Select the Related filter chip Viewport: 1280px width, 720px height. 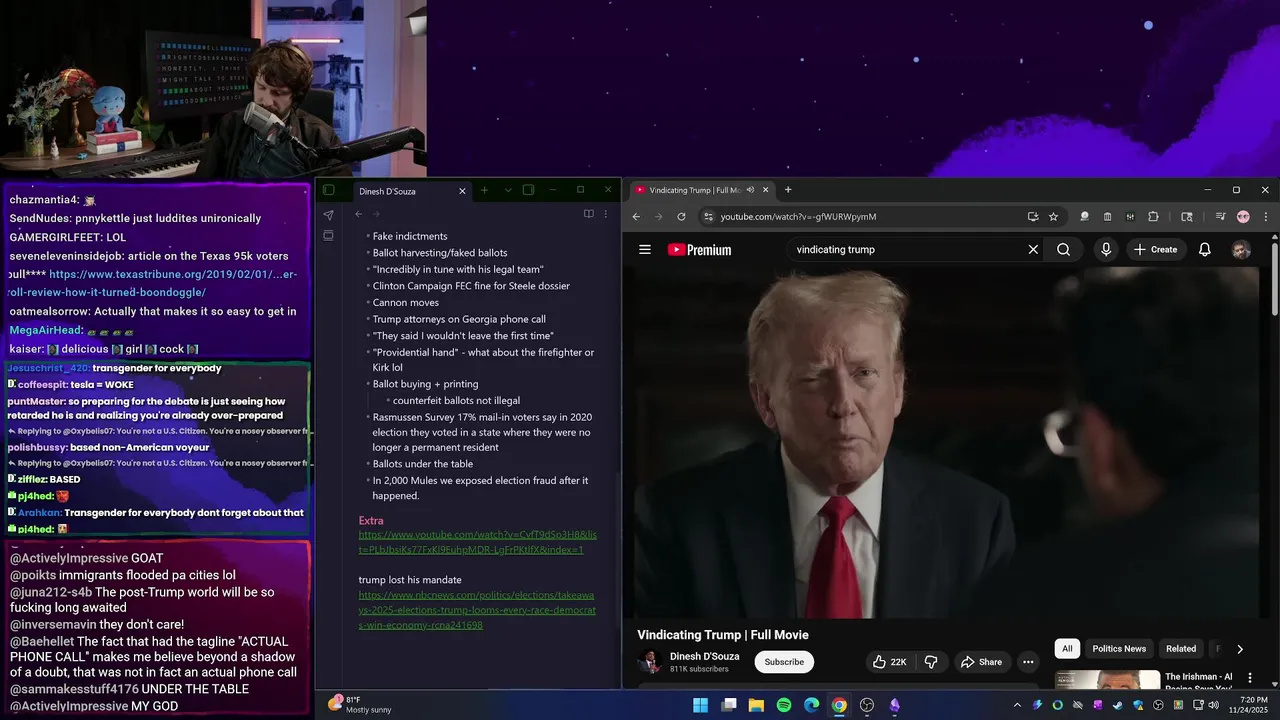[1181, 649]
